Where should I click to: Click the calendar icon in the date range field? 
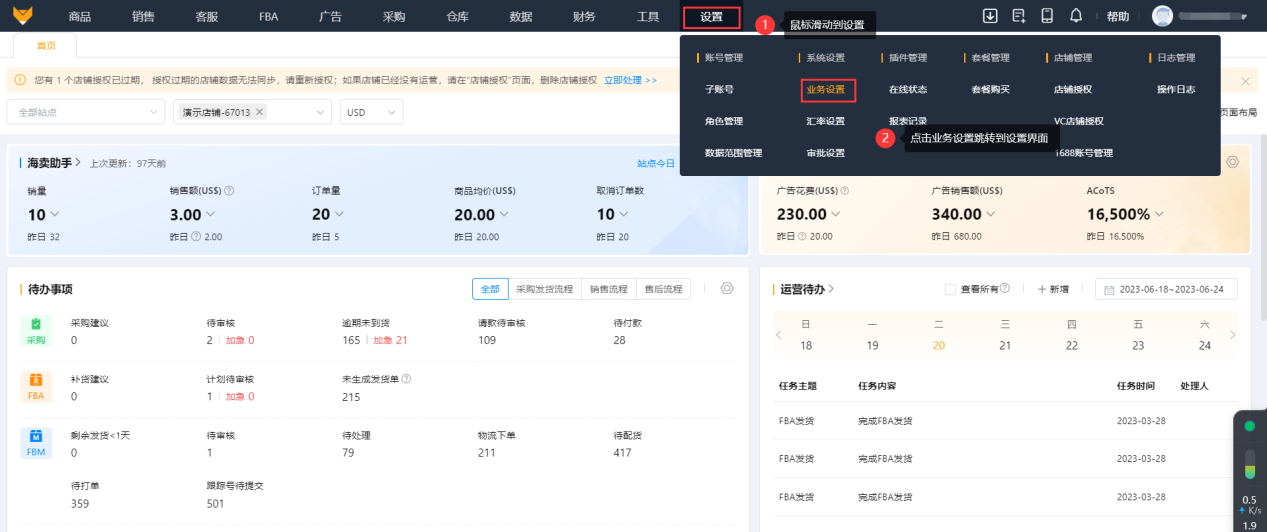point(1110,289)
